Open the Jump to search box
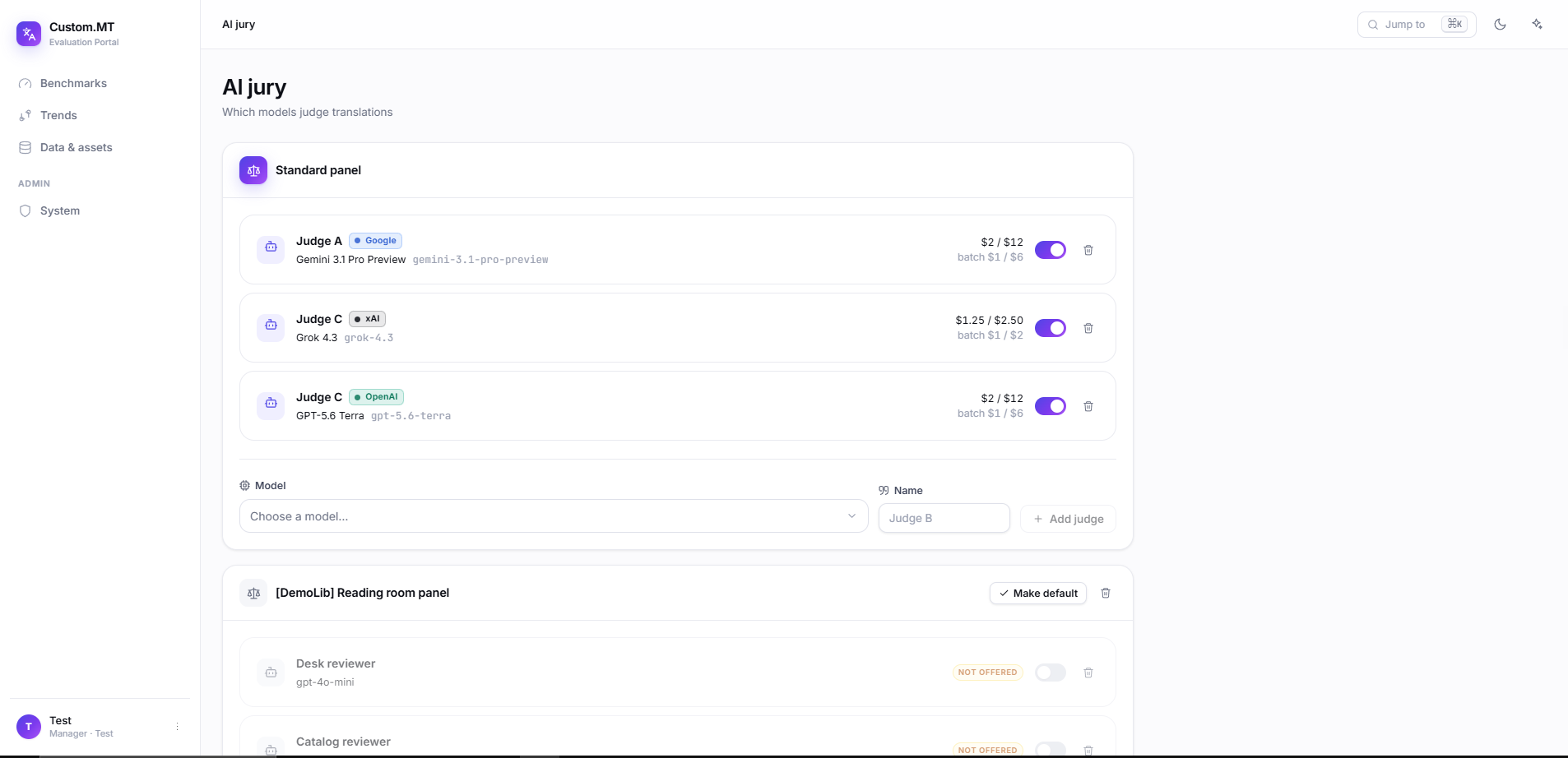Viewport: 1568px width, 758px height. 1417,25
